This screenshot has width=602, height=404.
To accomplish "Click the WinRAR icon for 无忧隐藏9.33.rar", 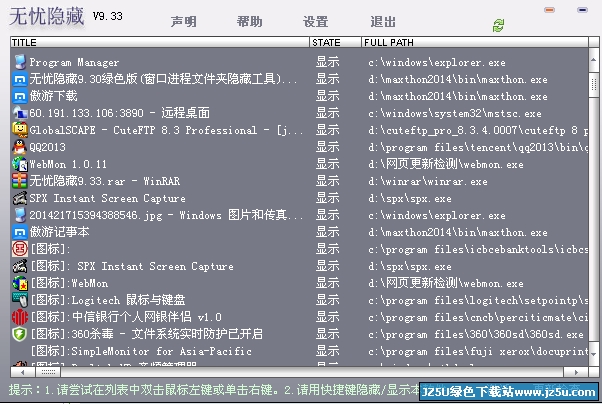I will (x=20, y=181).
